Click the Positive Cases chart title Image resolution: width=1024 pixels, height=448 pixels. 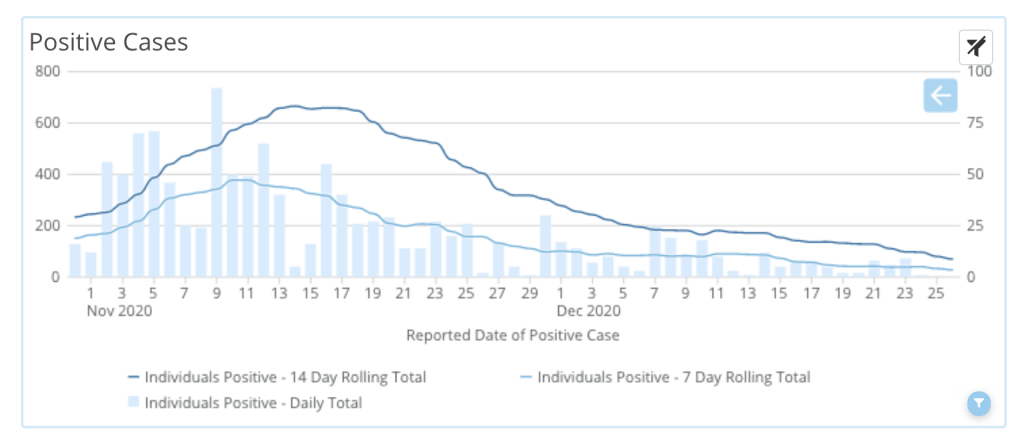tap(109, 43)
